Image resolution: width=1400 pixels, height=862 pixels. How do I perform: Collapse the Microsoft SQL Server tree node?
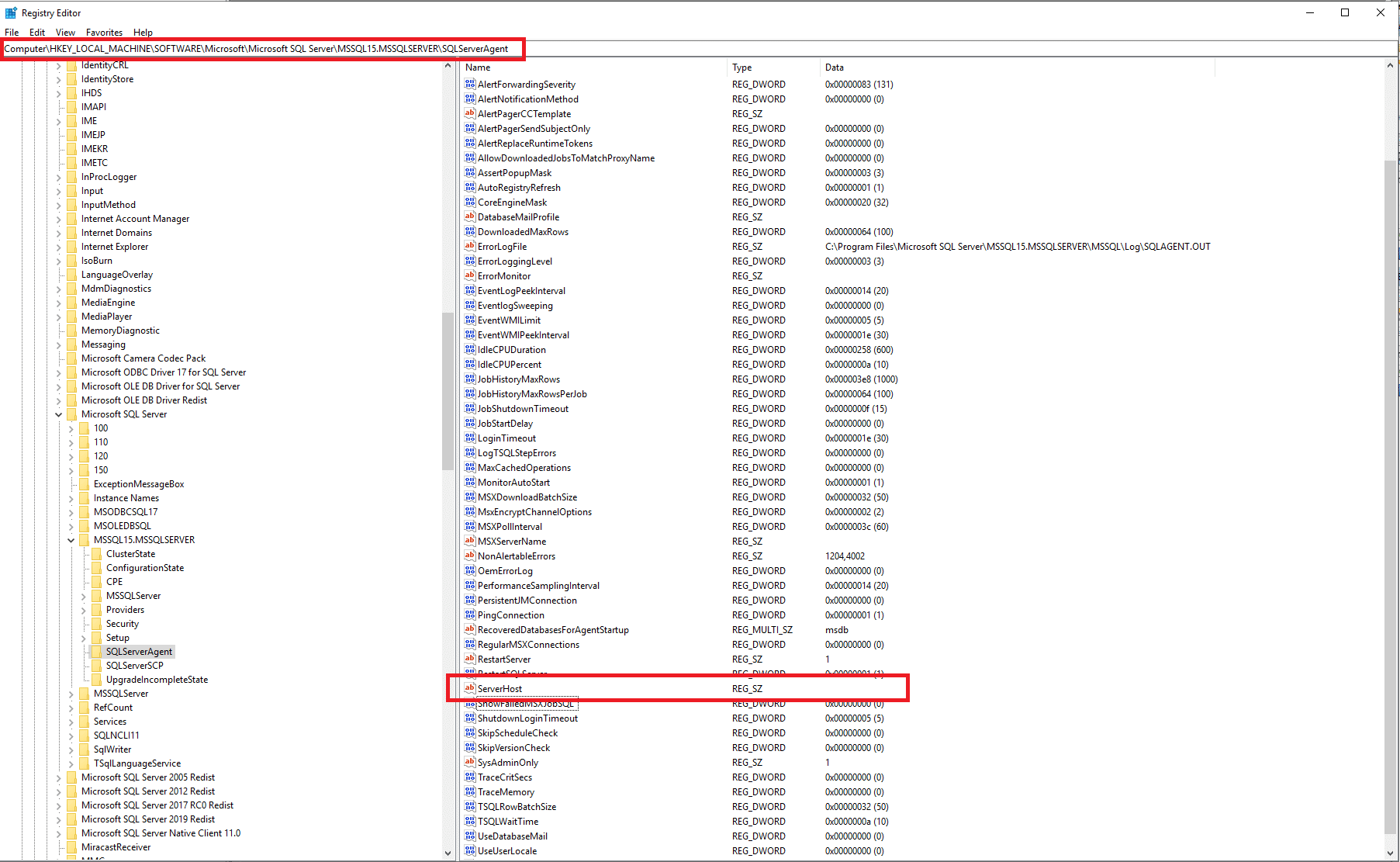point(59,414)
